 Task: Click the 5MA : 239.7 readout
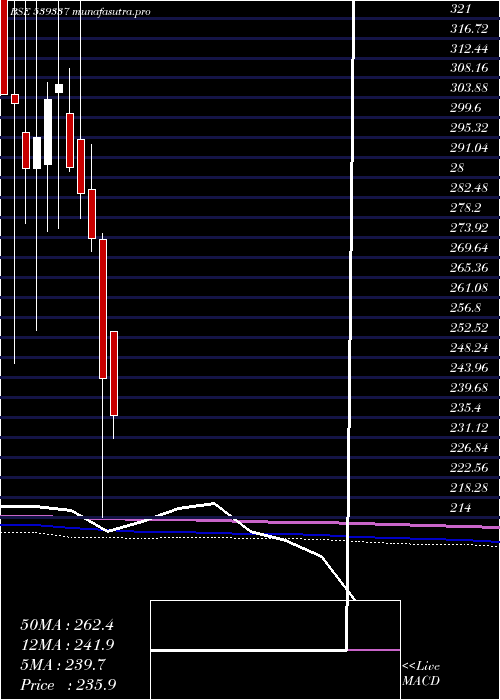63,665
